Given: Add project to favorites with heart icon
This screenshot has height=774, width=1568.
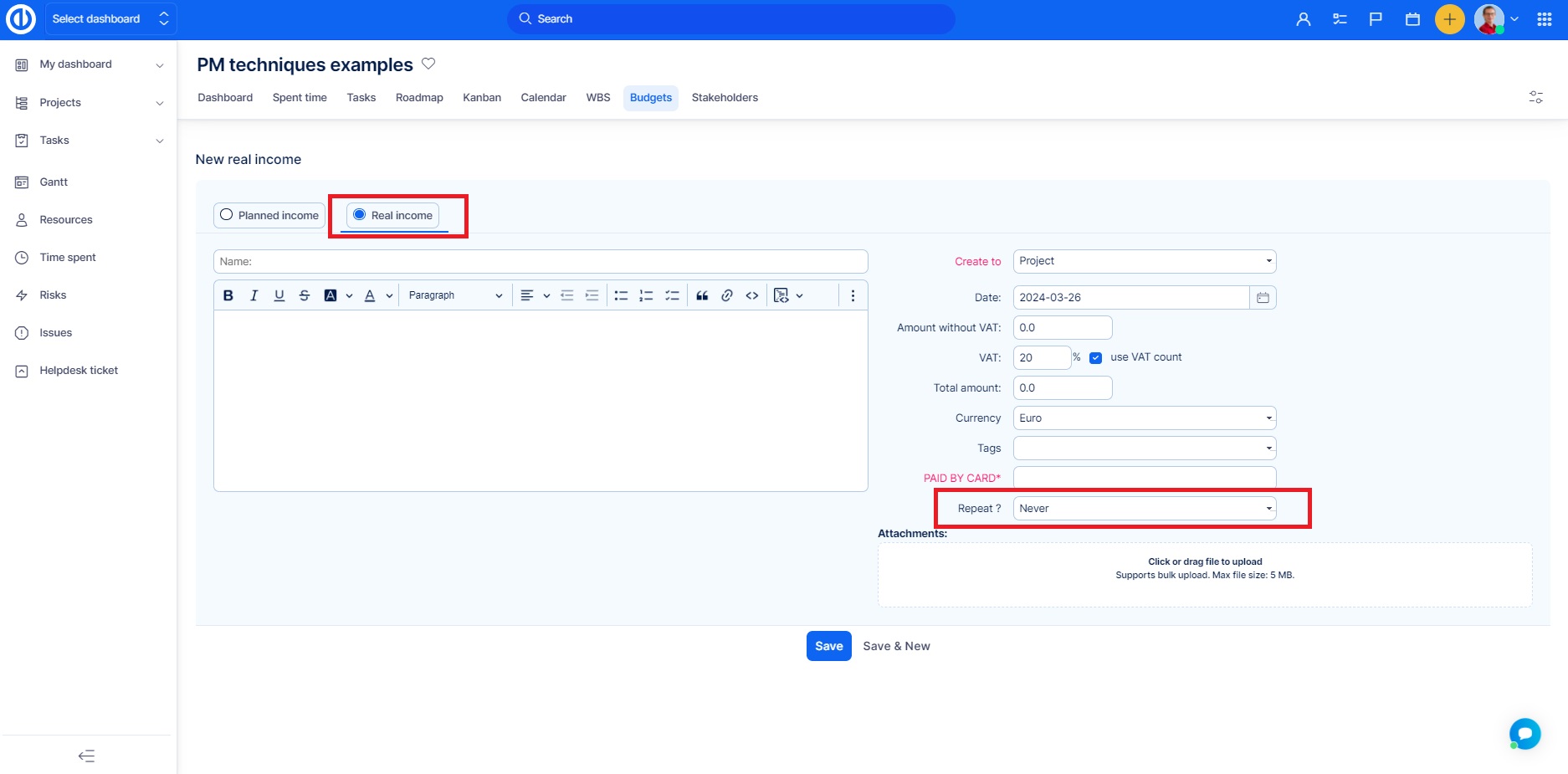Looking at the screenshot, I should 428,64.
